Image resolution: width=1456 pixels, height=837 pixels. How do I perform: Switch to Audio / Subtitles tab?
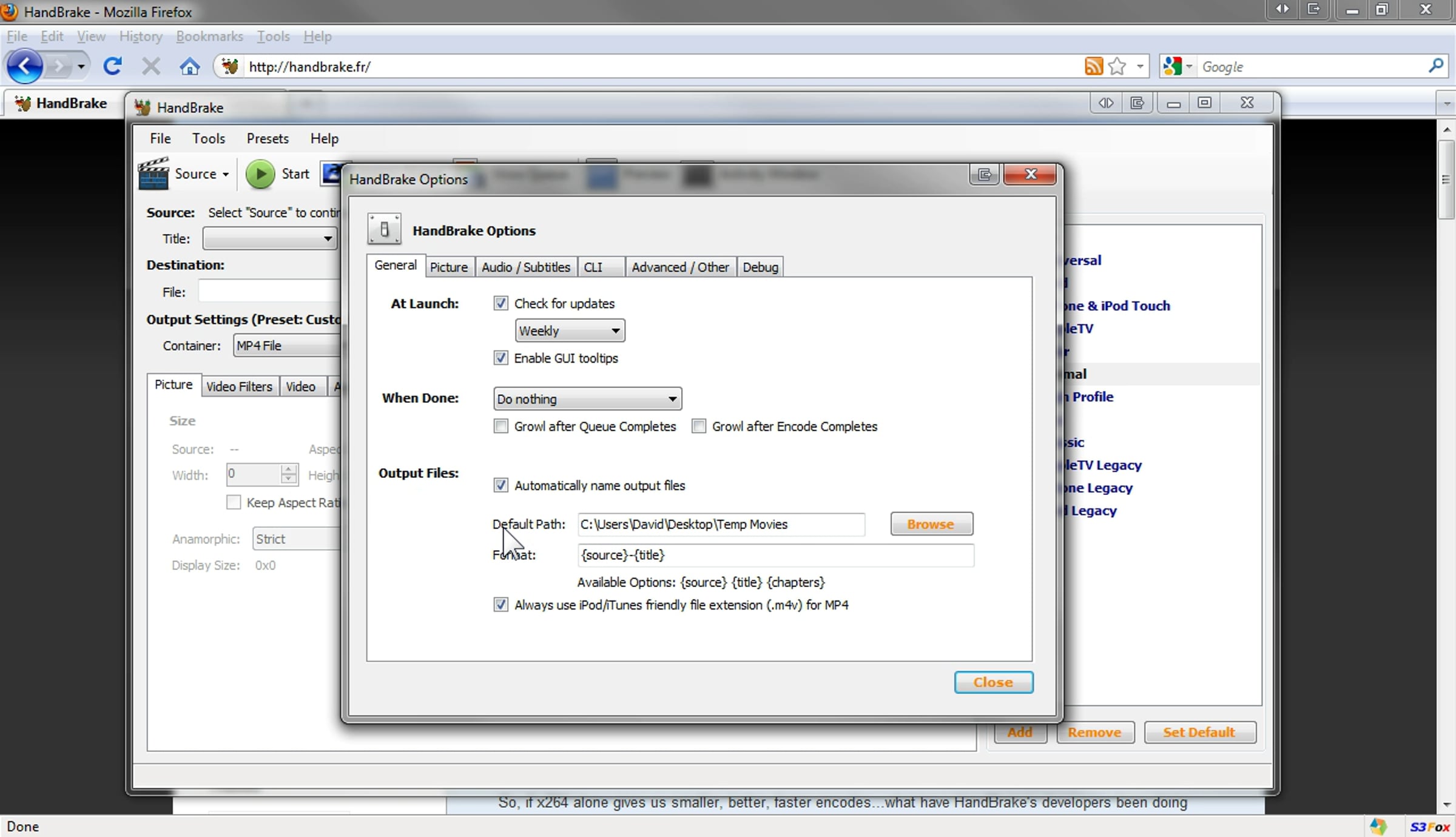525,267
